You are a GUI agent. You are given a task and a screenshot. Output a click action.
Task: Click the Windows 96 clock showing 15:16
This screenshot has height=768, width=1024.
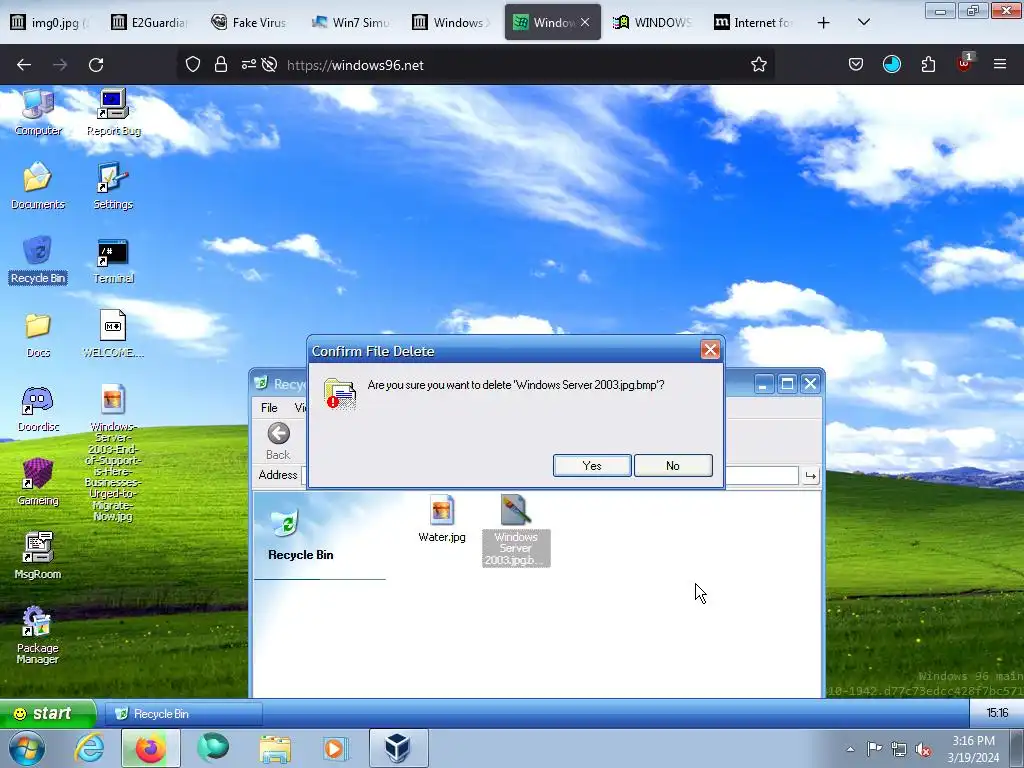(997, 712)
